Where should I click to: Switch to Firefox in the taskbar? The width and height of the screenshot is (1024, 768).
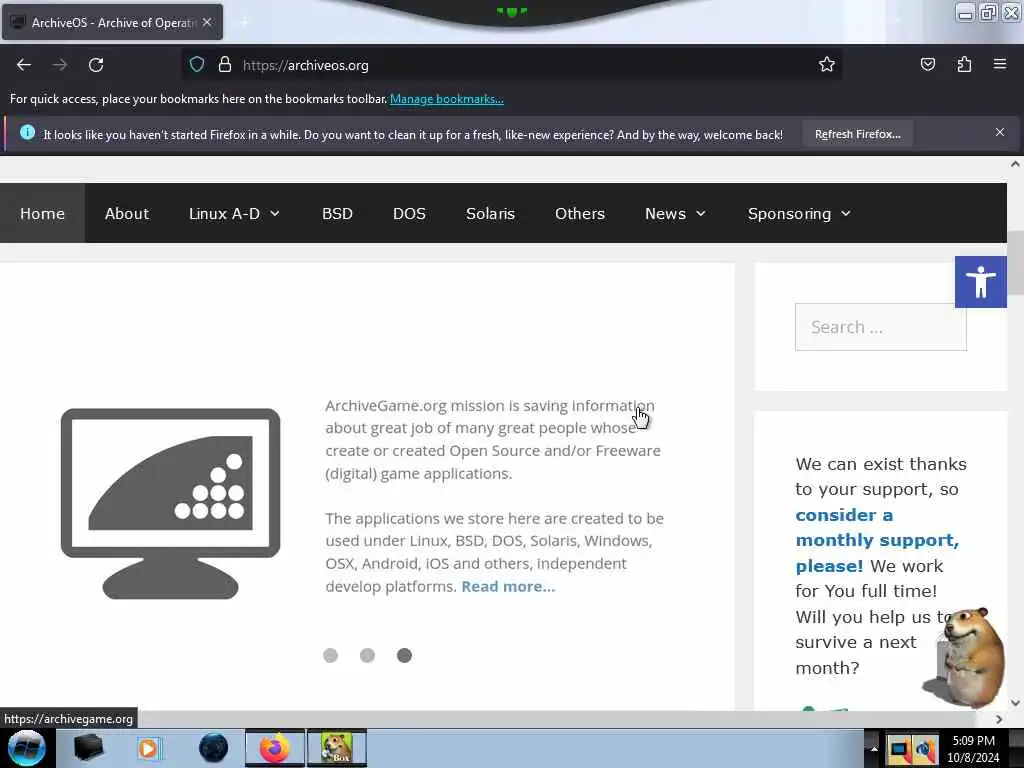tap(275, 748)
